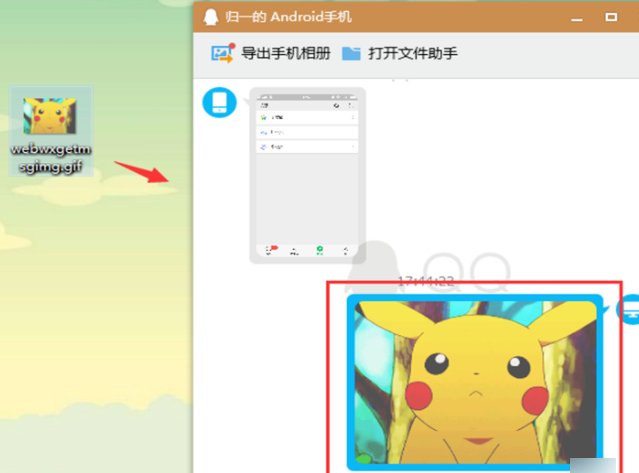Click the window title 归一的 Android手机
This screenshot has height=473, width=639.
[288, 17]
